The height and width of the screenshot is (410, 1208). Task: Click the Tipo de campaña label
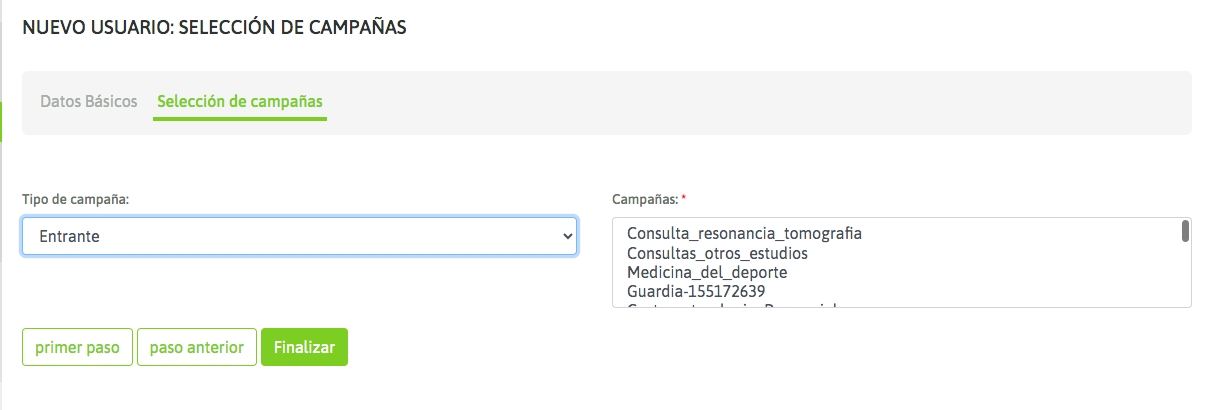76,199
